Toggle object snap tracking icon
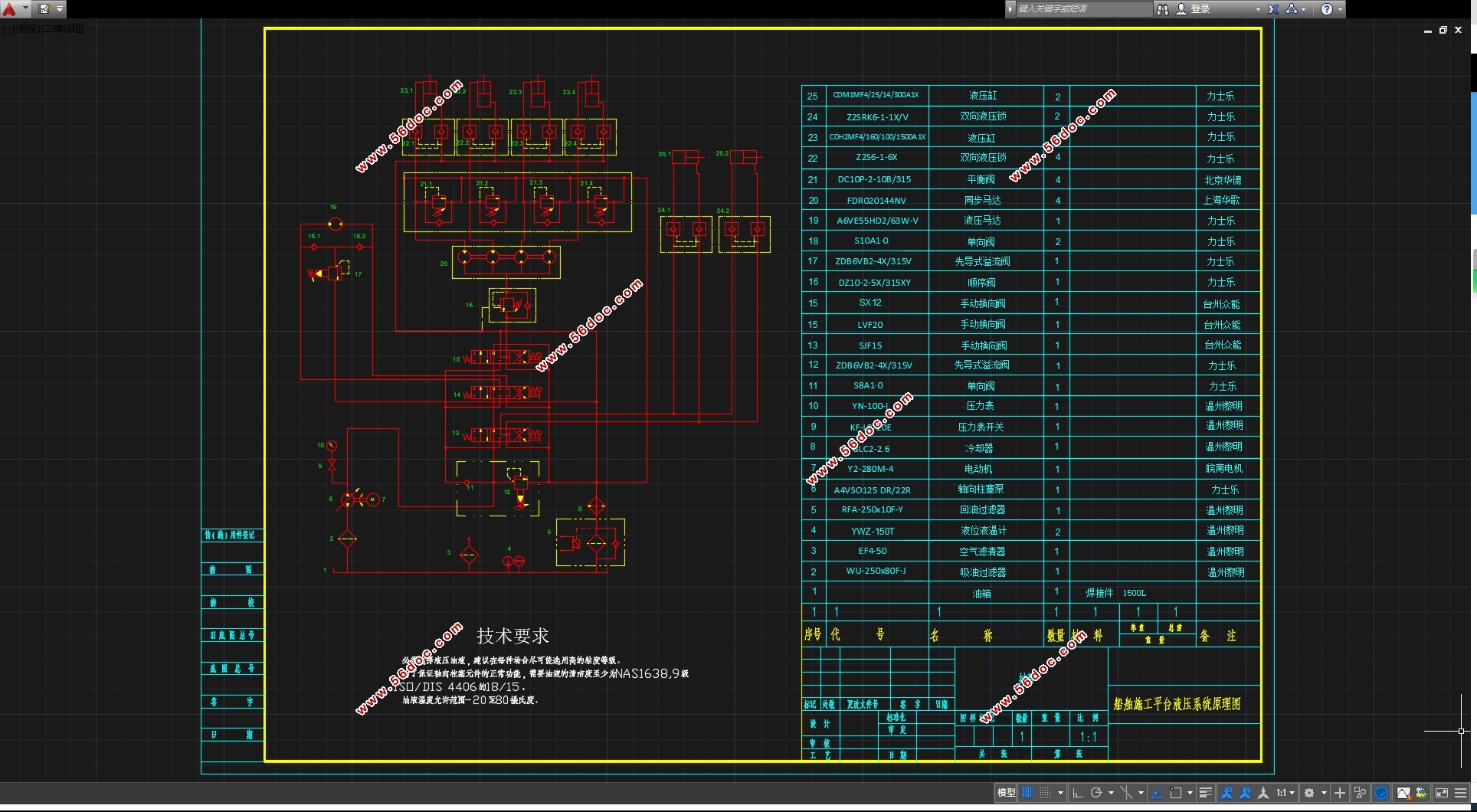The height and width of the screenshot is (812, 1477). 1157,793
